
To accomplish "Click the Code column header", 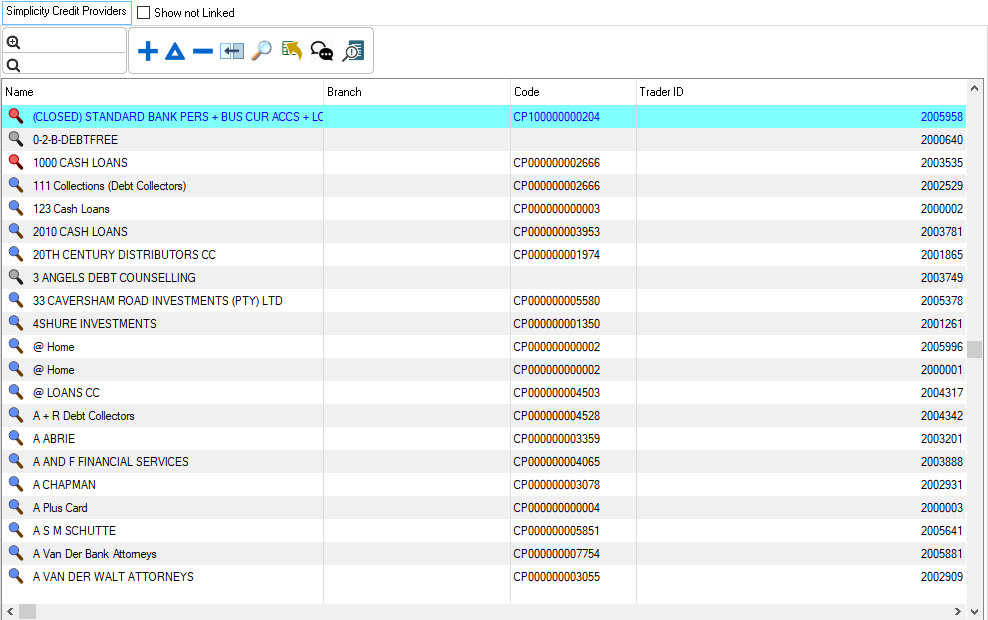I will [x=572, y=92].
